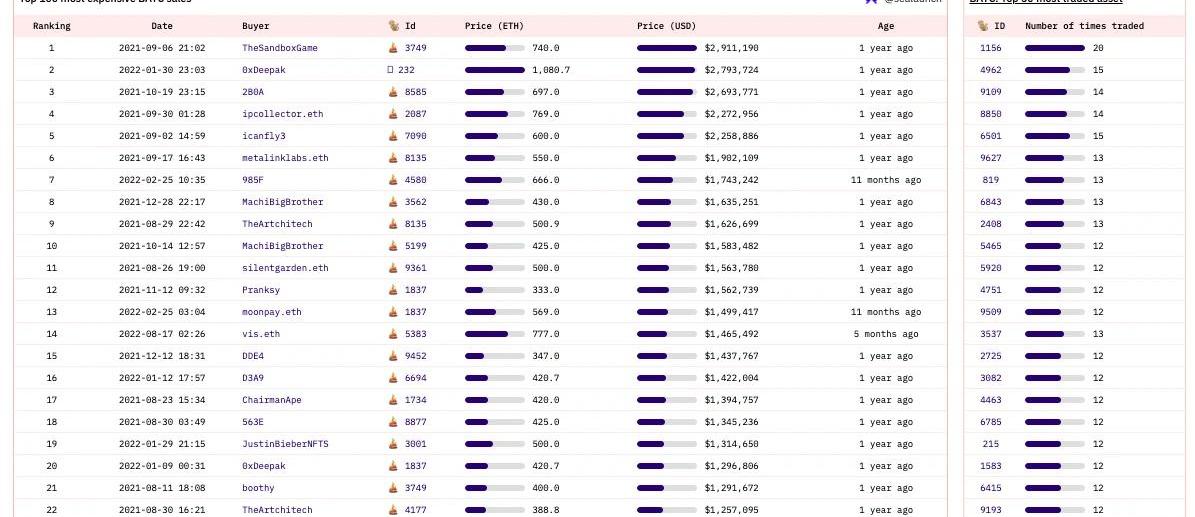Image resolution: width=1195 pixels, height=517 pixels.
Task: Click the ape icon beside Id 8877
Action: [393, 422]
